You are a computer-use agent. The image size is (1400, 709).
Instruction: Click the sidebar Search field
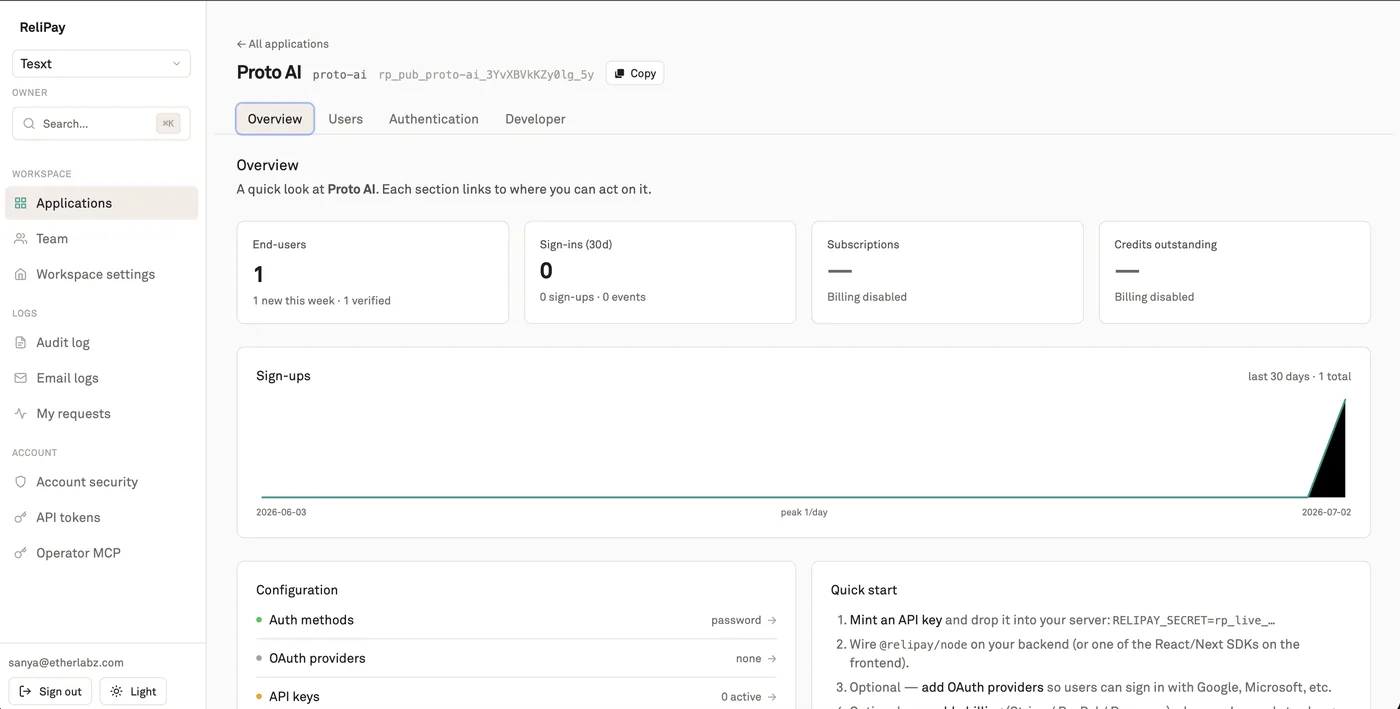click(x=101, y=123)
